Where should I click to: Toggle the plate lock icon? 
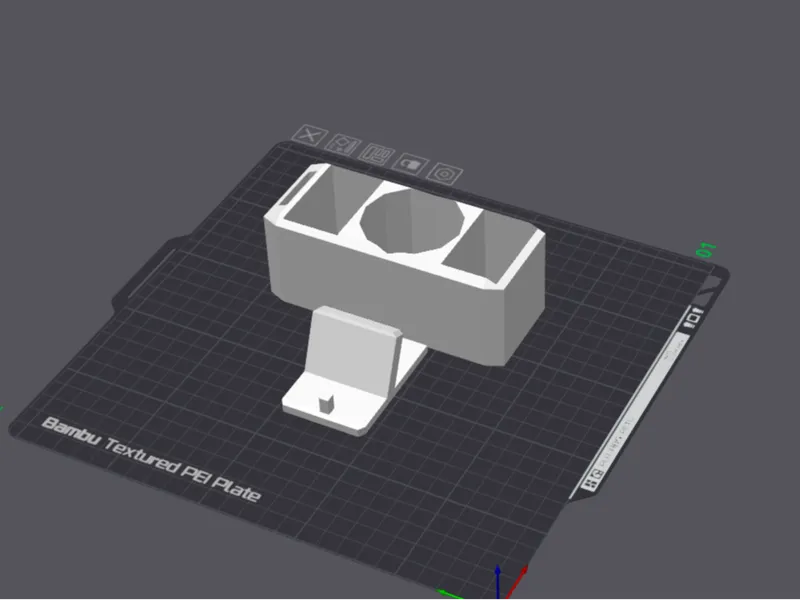click(x=411, y=164)
